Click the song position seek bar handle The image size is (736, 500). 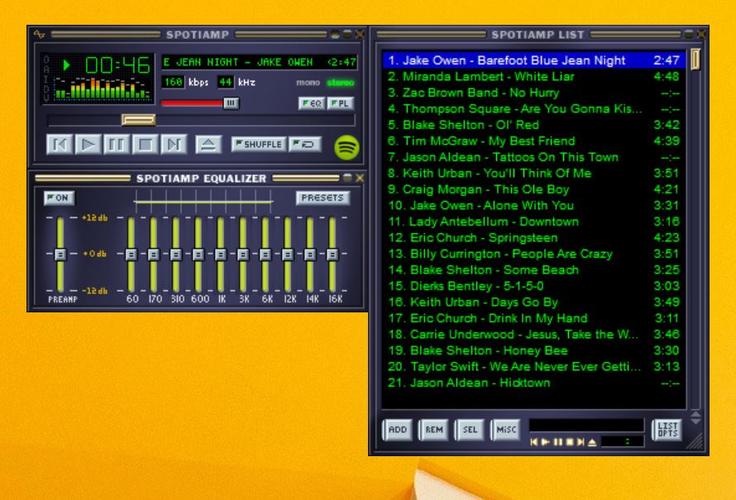pyautogui.click(x=138, y=120)
